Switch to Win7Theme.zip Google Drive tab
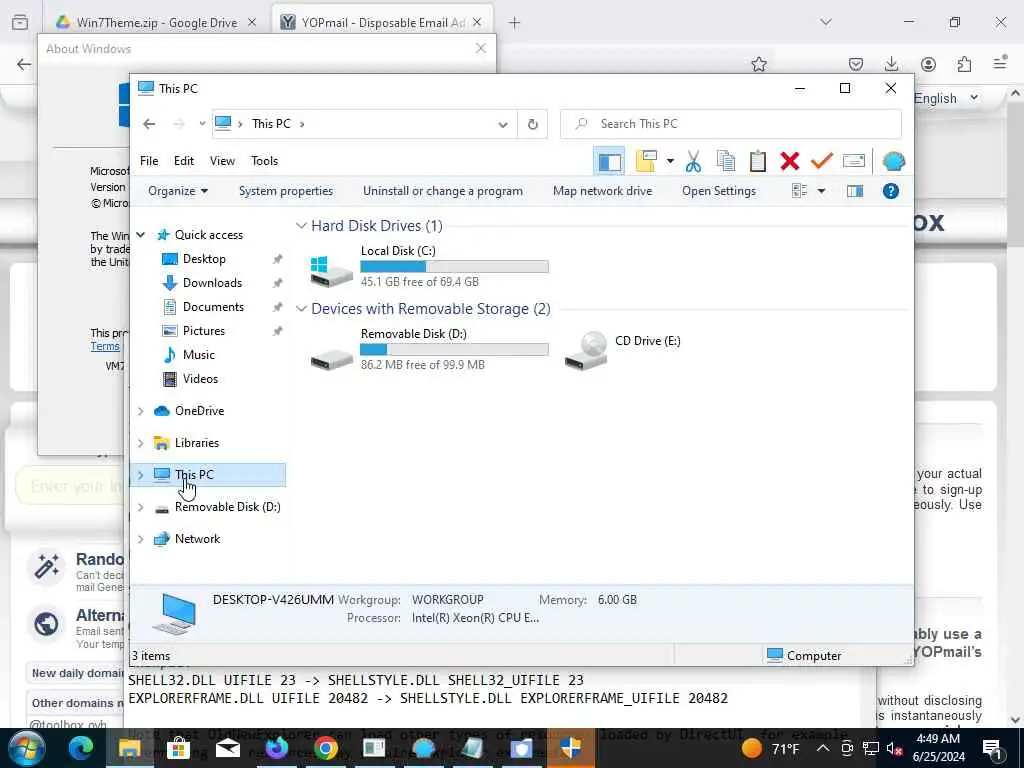1024x768 pixels. click(x=156, y=23)
